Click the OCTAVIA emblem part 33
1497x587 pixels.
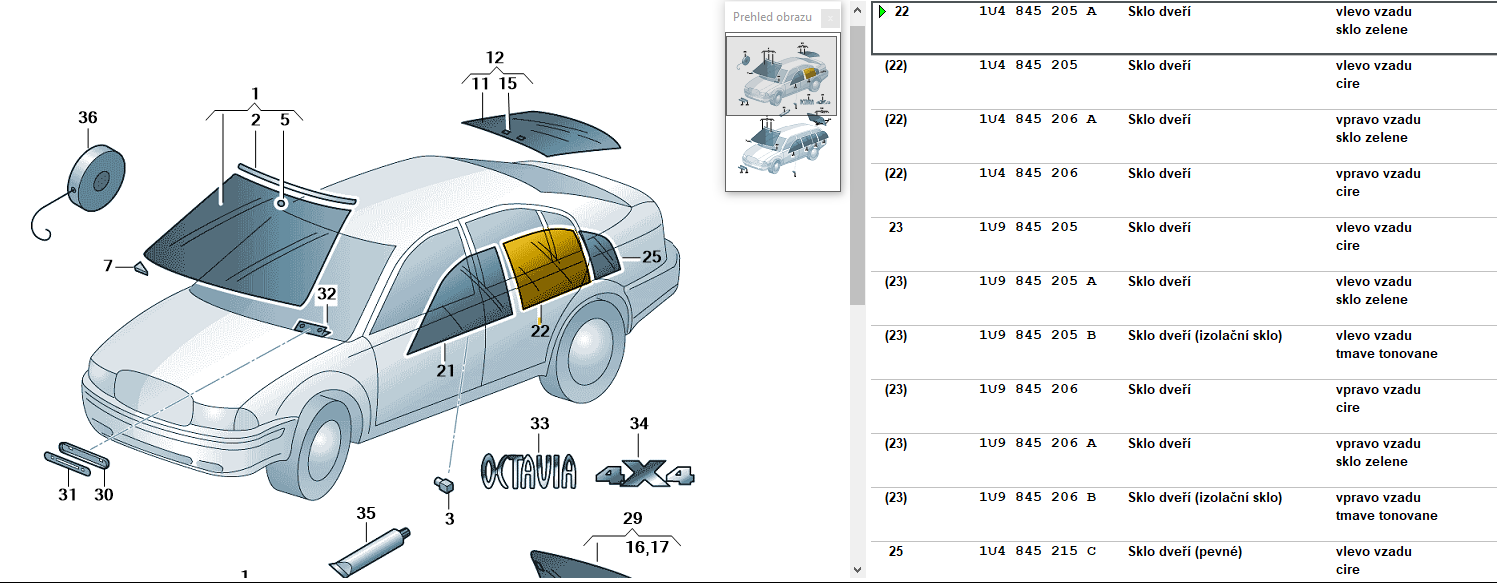click(x=529, y=471)
